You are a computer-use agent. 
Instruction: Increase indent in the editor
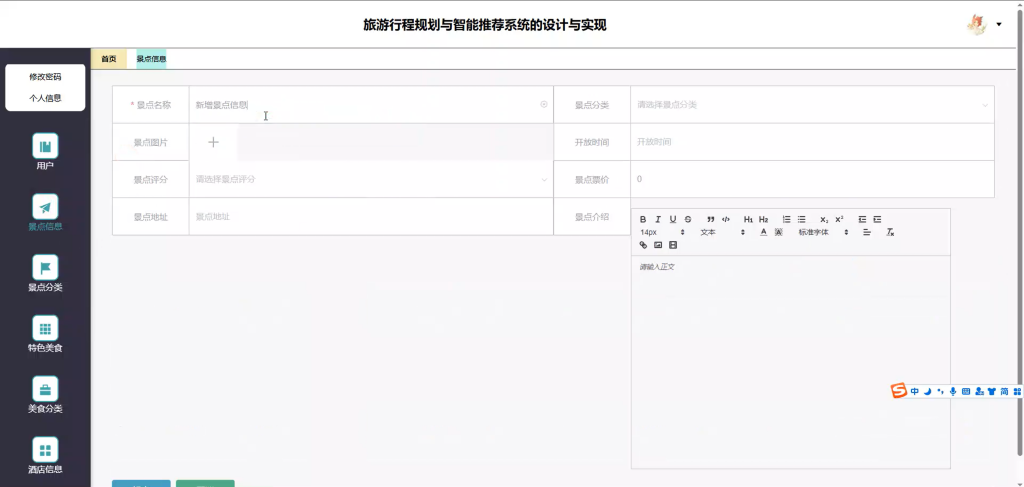pyautogui.click(x=877, y=219)
